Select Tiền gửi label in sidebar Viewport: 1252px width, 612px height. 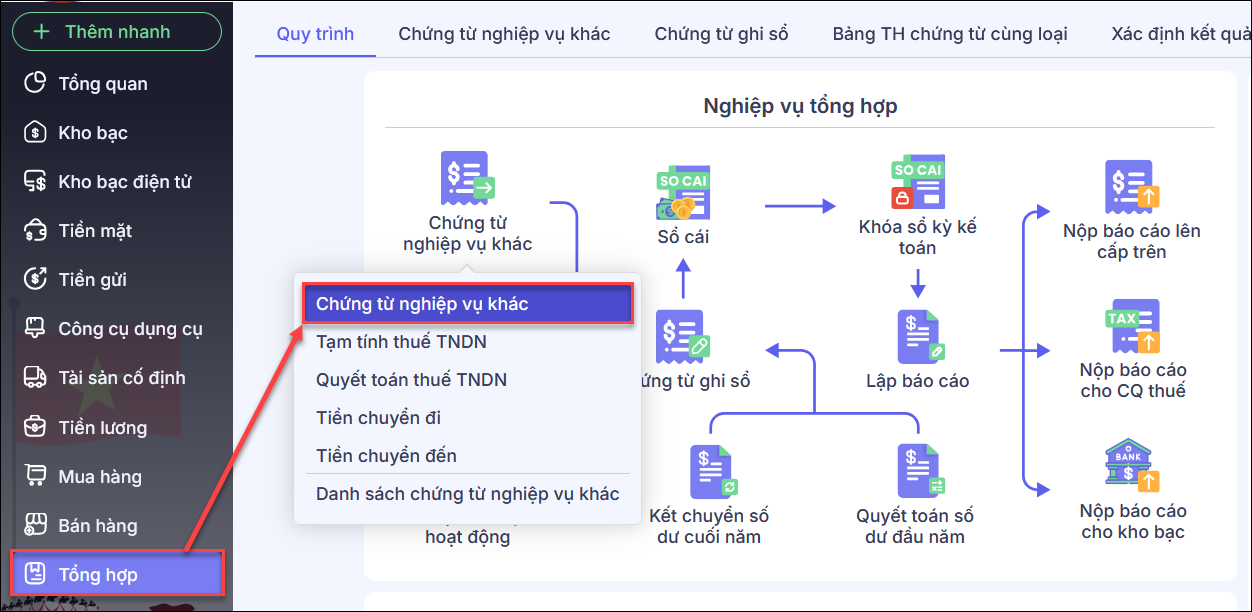pos(92,280)
